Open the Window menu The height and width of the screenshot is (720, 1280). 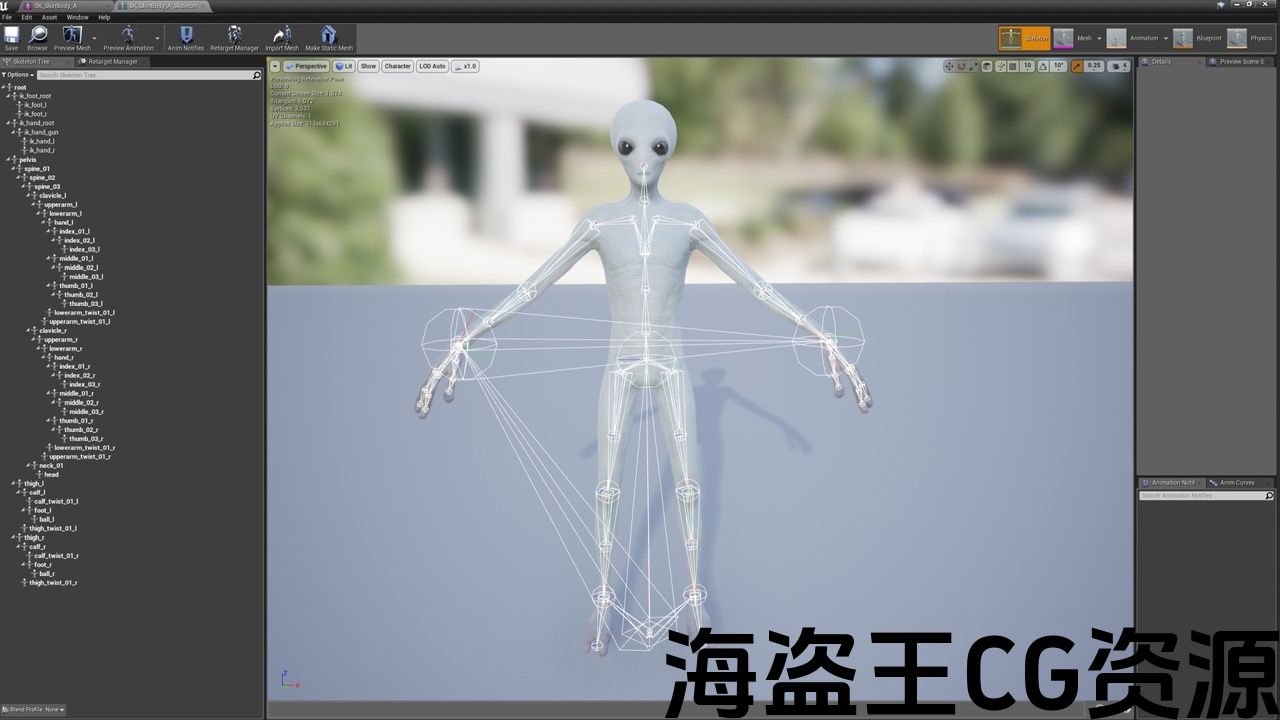click(77, 17)
